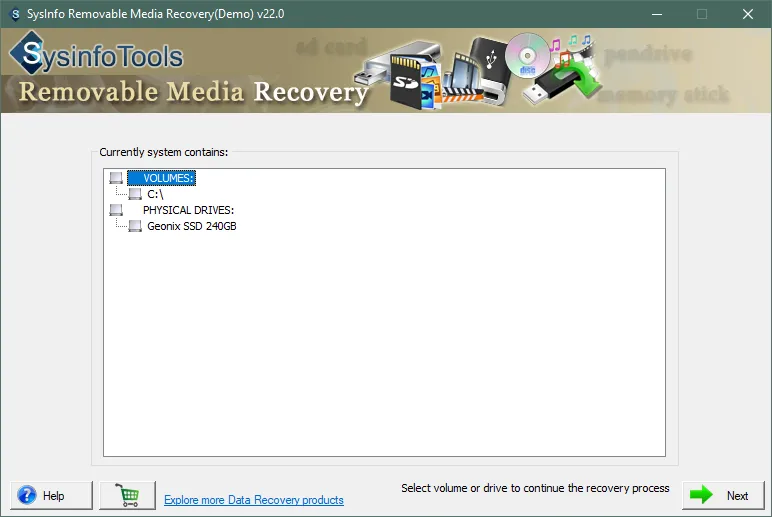Select Geonix SSD 240GB drive entry
Screen dimensions: 772x517
[x=192, y=226]
